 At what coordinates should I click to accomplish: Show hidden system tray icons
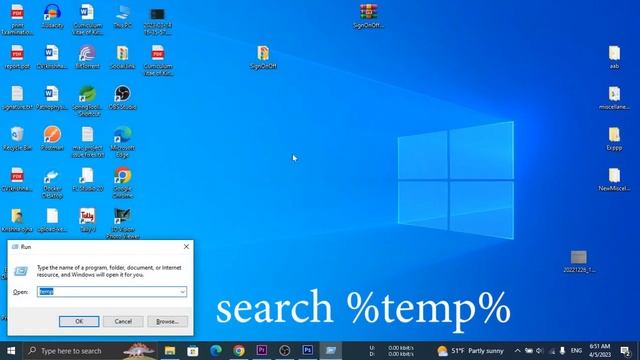[x=518, y=351]
